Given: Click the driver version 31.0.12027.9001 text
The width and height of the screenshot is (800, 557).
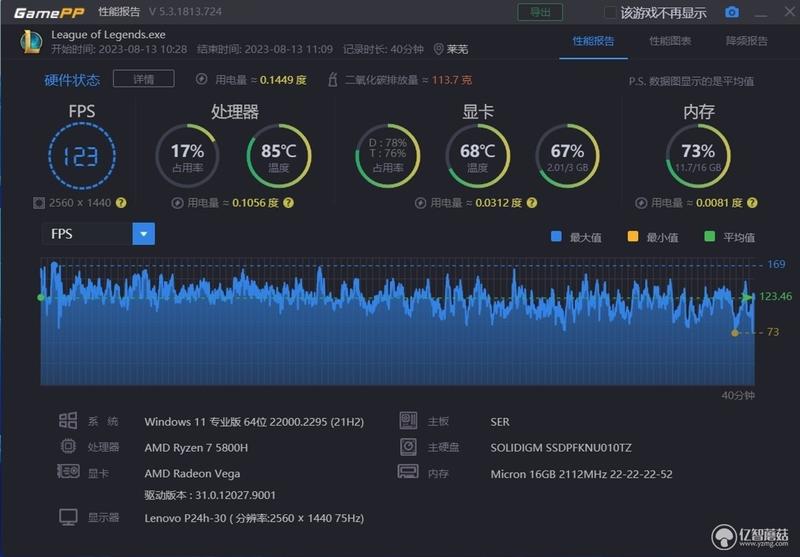Looking at the screenshot, I should [210, 495].
